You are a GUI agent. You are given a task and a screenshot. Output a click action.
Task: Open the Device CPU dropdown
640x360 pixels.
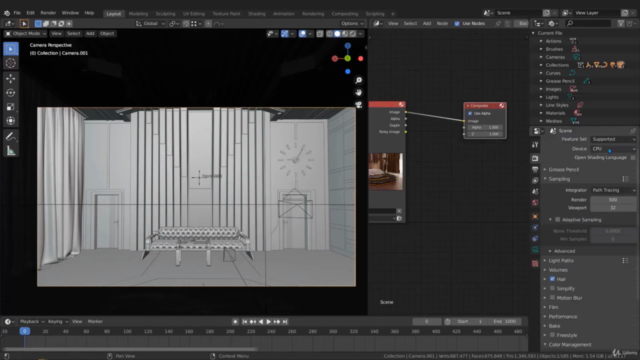pos(613,149)
